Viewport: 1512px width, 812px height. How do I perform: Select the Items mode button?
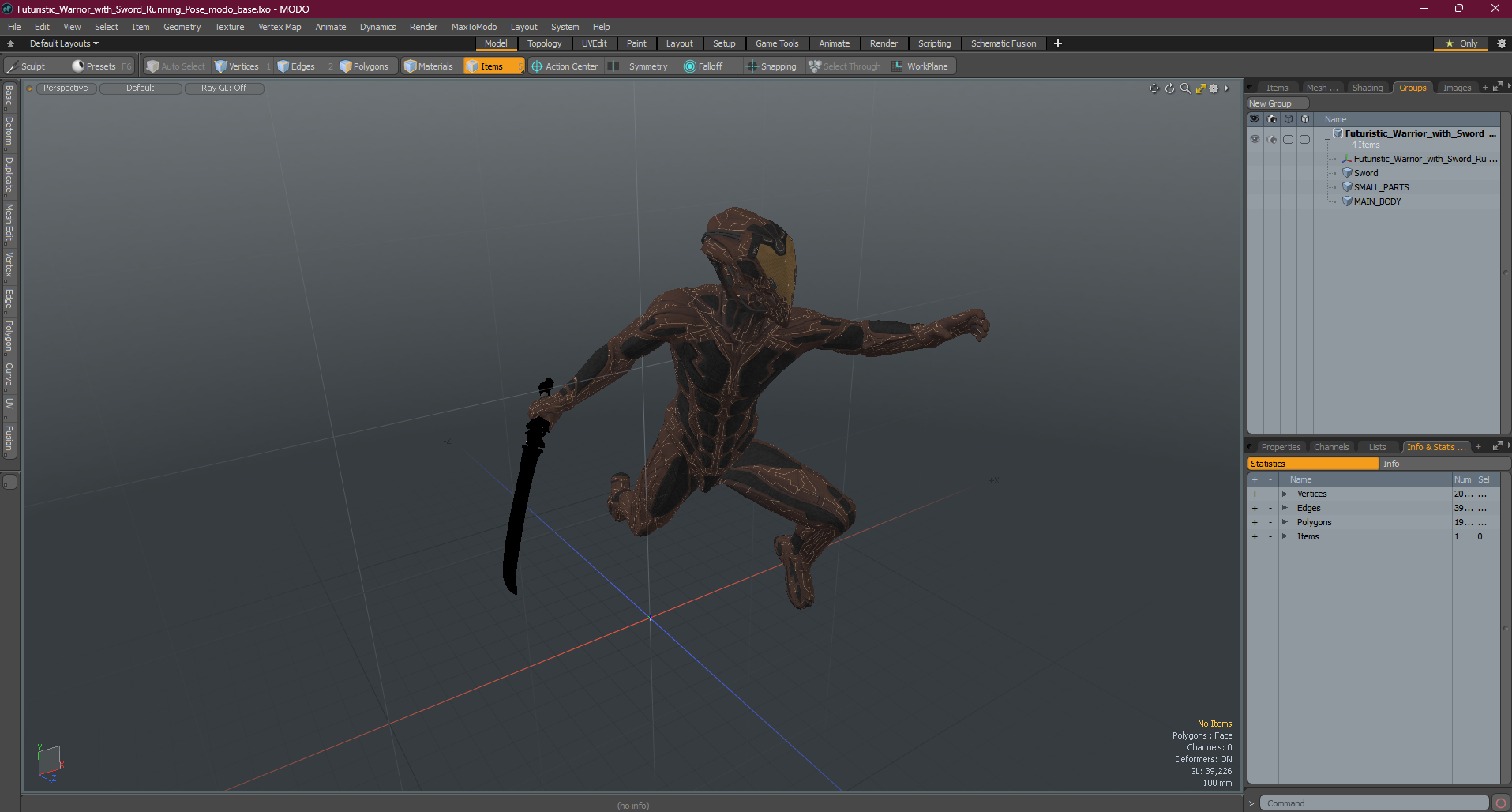(x=493, y=66)
